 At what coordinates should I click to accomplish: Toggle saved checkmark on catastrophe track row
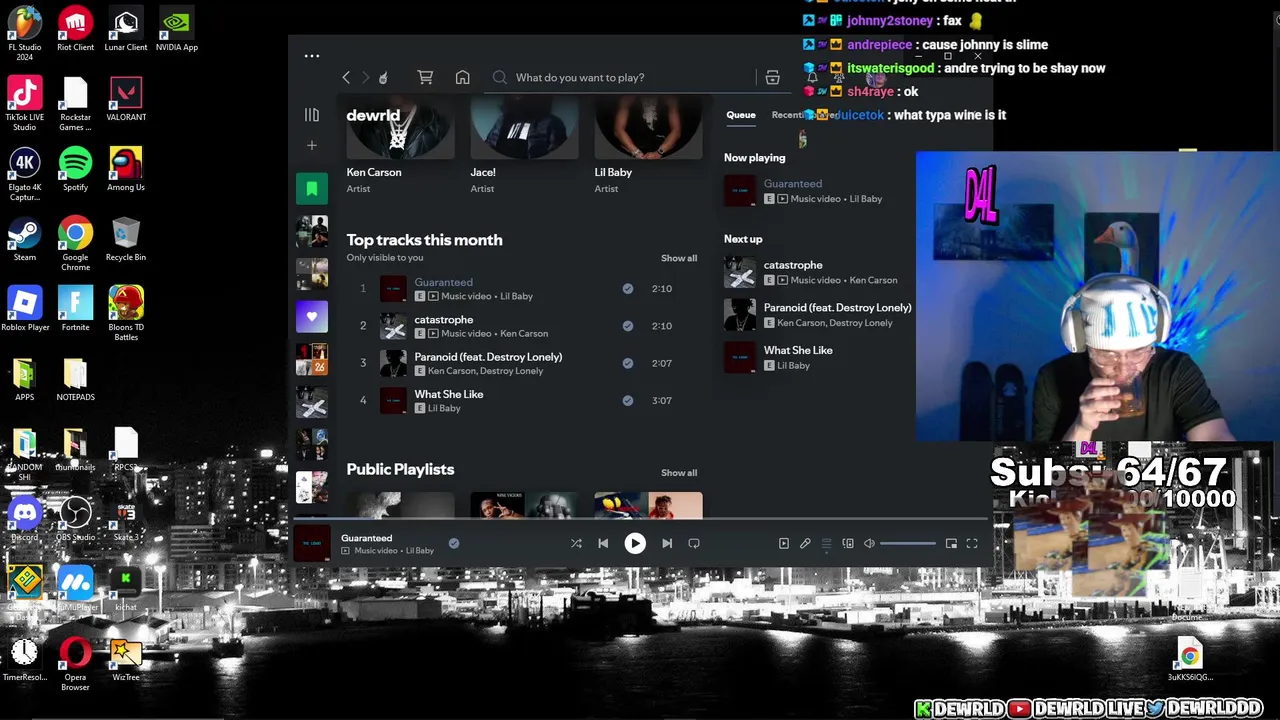pos(628,325)
